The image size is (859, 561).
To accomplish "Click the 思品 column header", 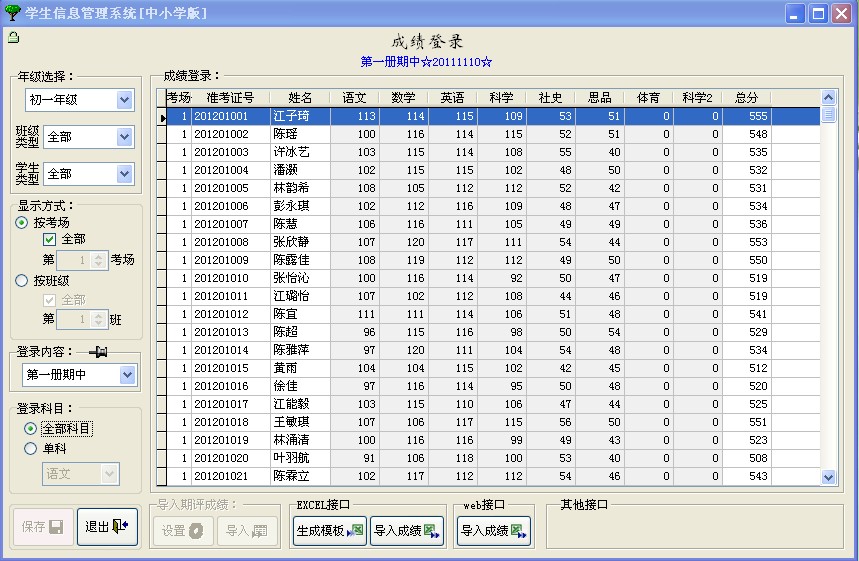I will [599, 98].
